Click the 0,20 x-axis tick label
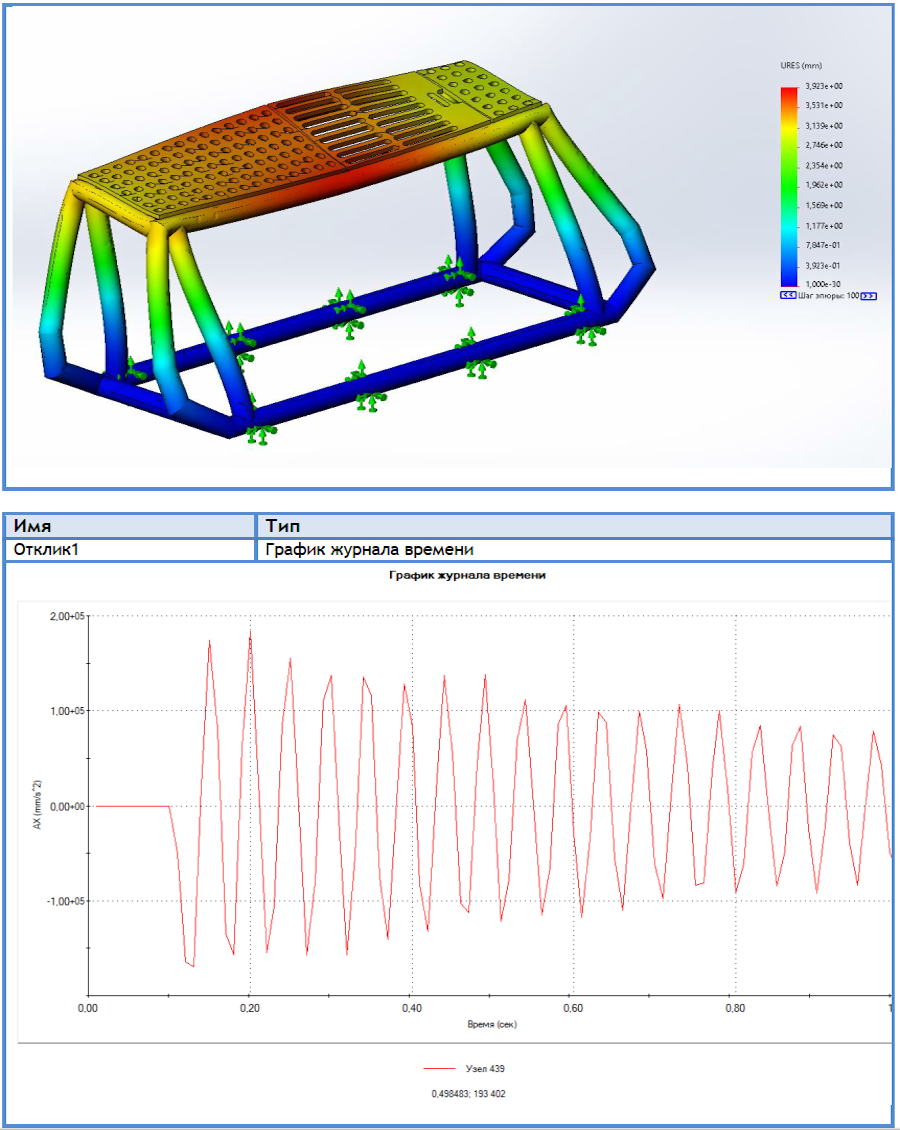Viewport: 900px width, 1130px height. tap(250, 1008)
